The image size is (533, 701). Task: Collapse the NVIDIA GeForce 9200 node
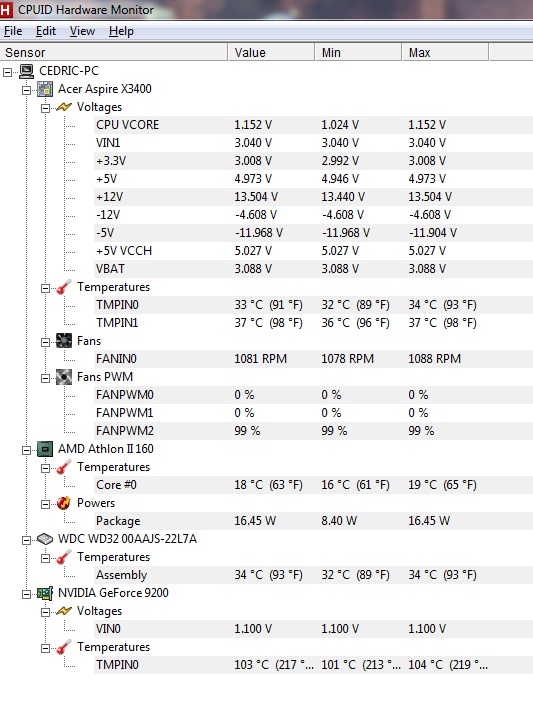[x=26, y=594]
